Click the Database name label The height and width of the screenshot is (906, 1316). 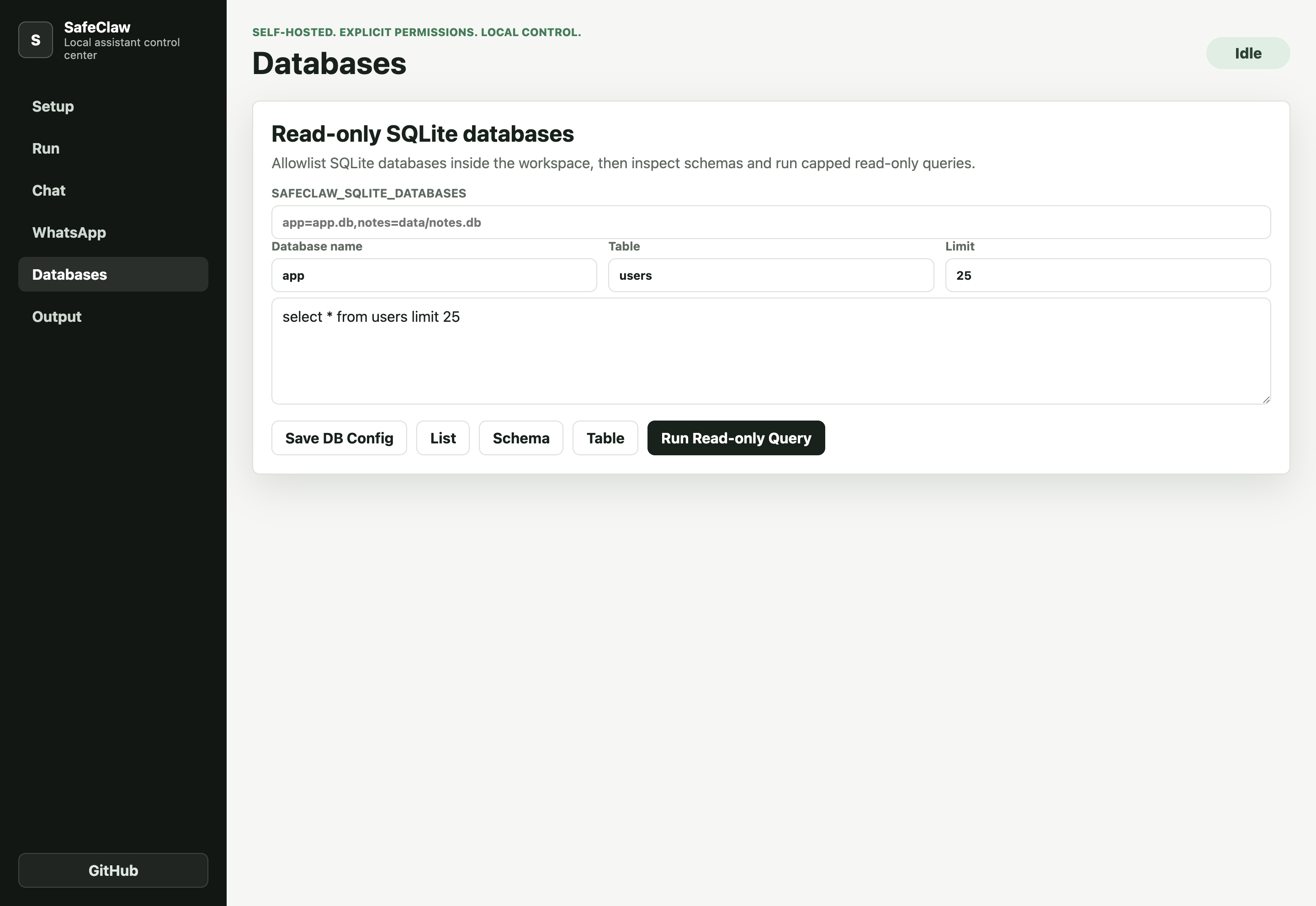click(317, 246)
